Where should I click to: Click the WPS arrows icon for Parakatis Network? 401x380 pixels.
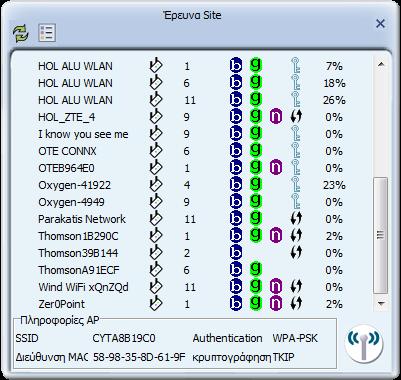tap(296, 219)
